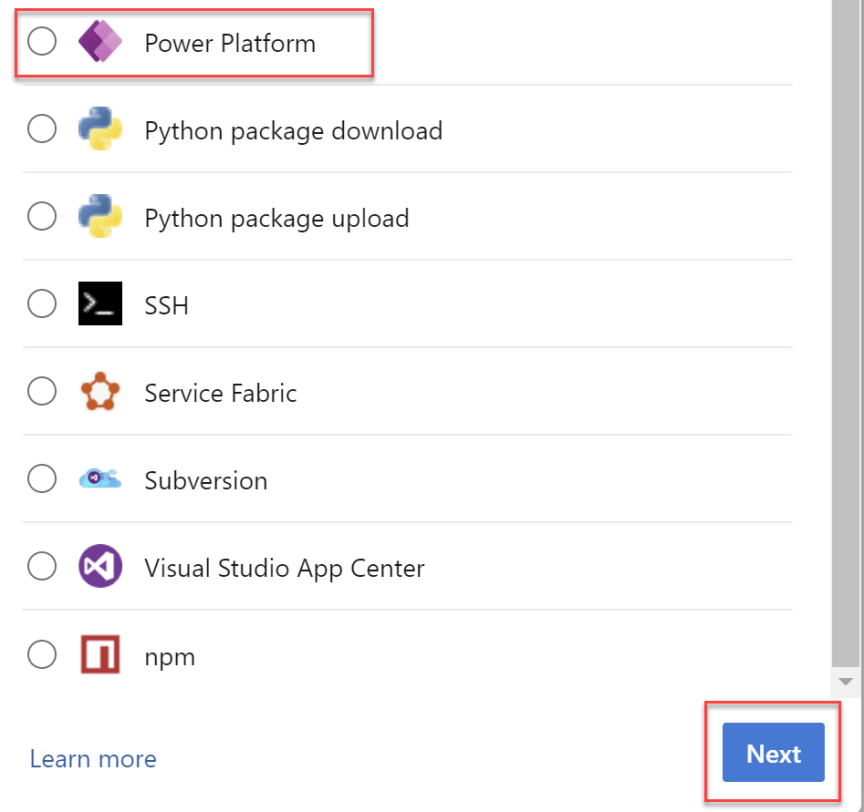Click the npm icon
Screen dimensions: 864x812
(99, 655)
